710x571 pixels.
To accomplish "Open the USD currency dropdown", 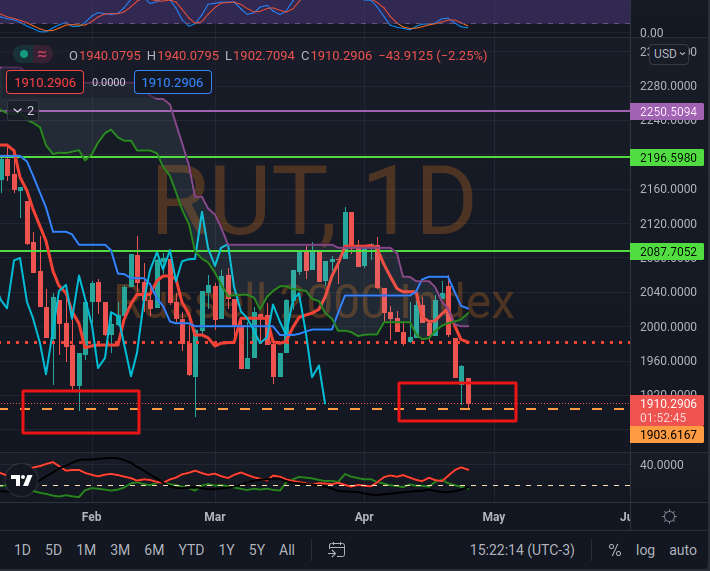I will (669, 54).
